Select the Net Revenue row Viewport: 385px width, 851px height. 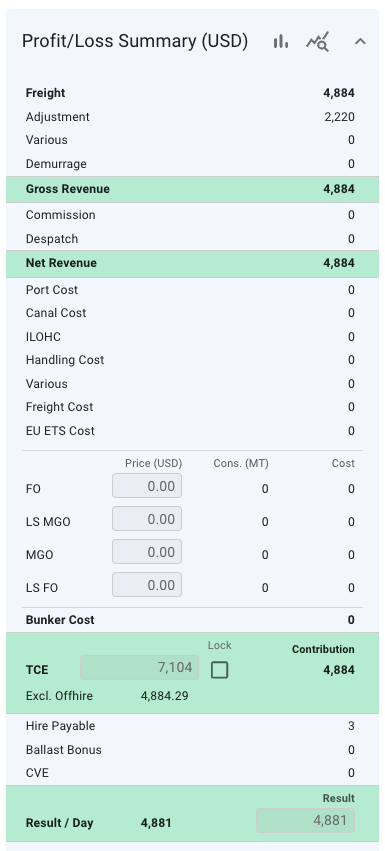pos(192,264)
